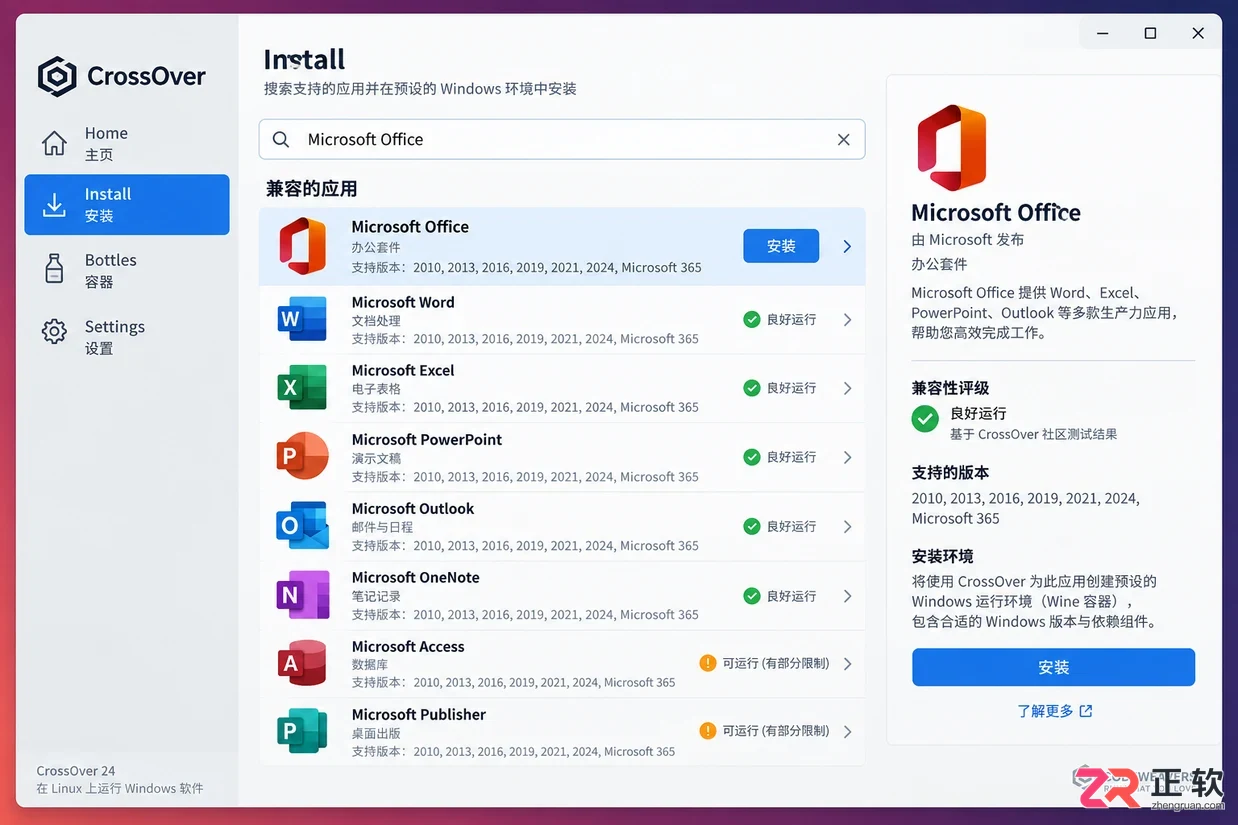Select the Microsoft Publisher entry title
This screenshot has width=1238, height=825.
(x=419, y=714)
